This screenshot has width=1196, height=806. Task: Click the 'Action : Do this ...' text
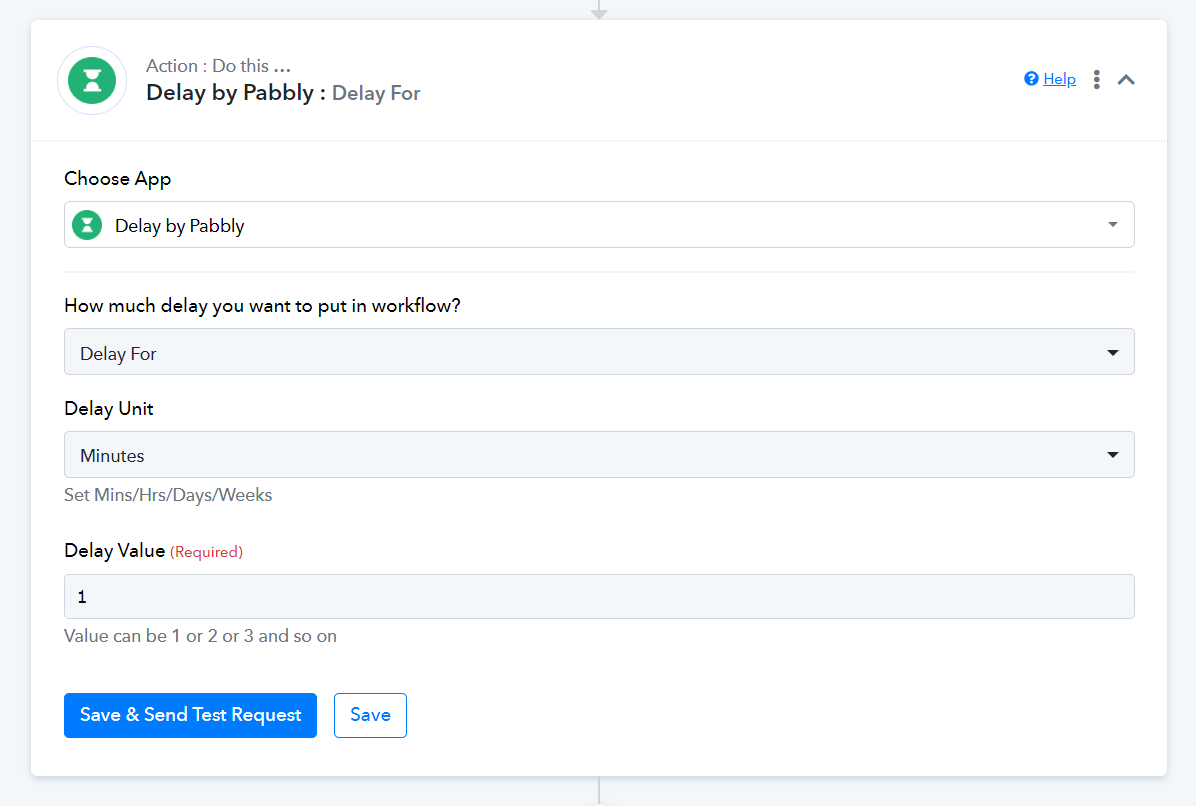click(218, 66)
